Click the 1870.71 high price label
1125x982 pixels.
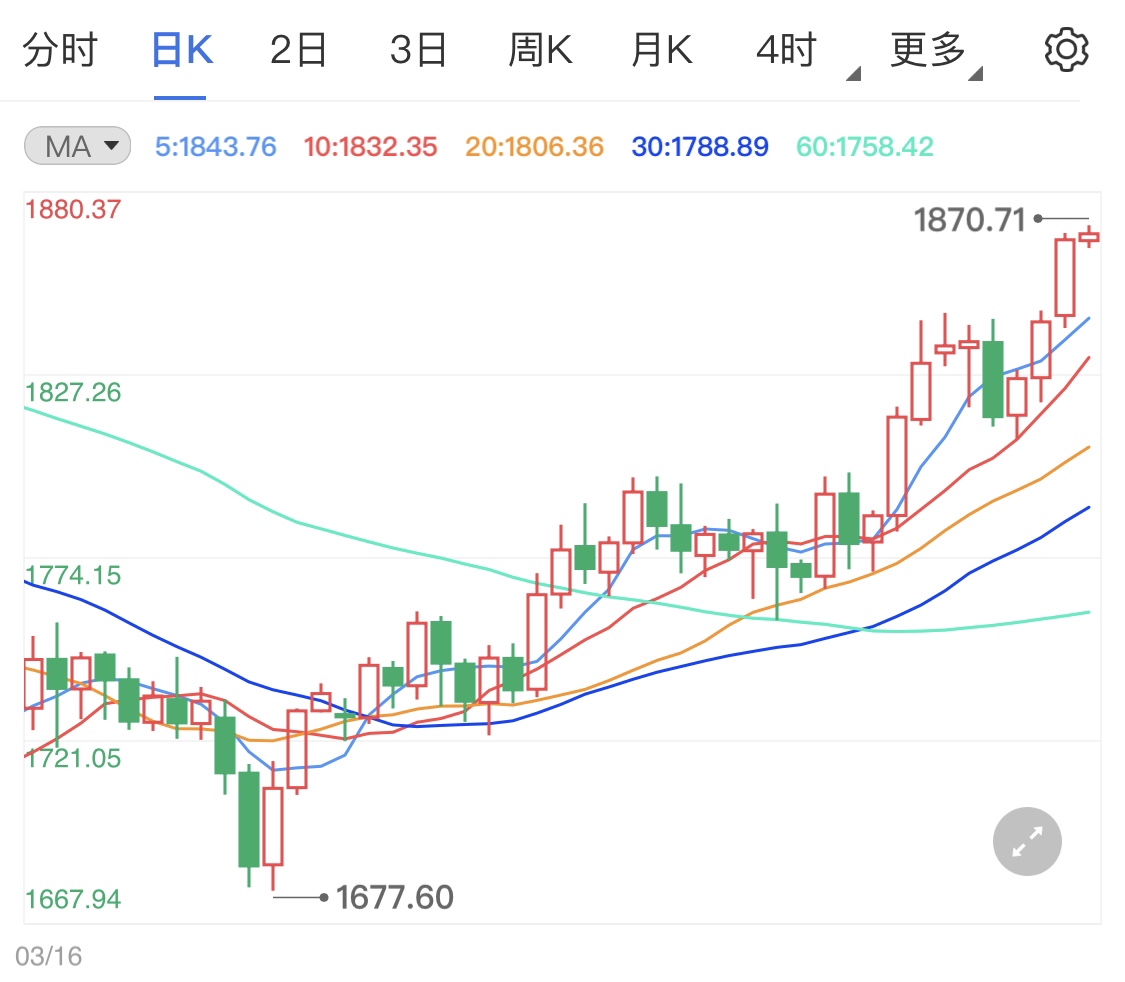tap(969, 219)
